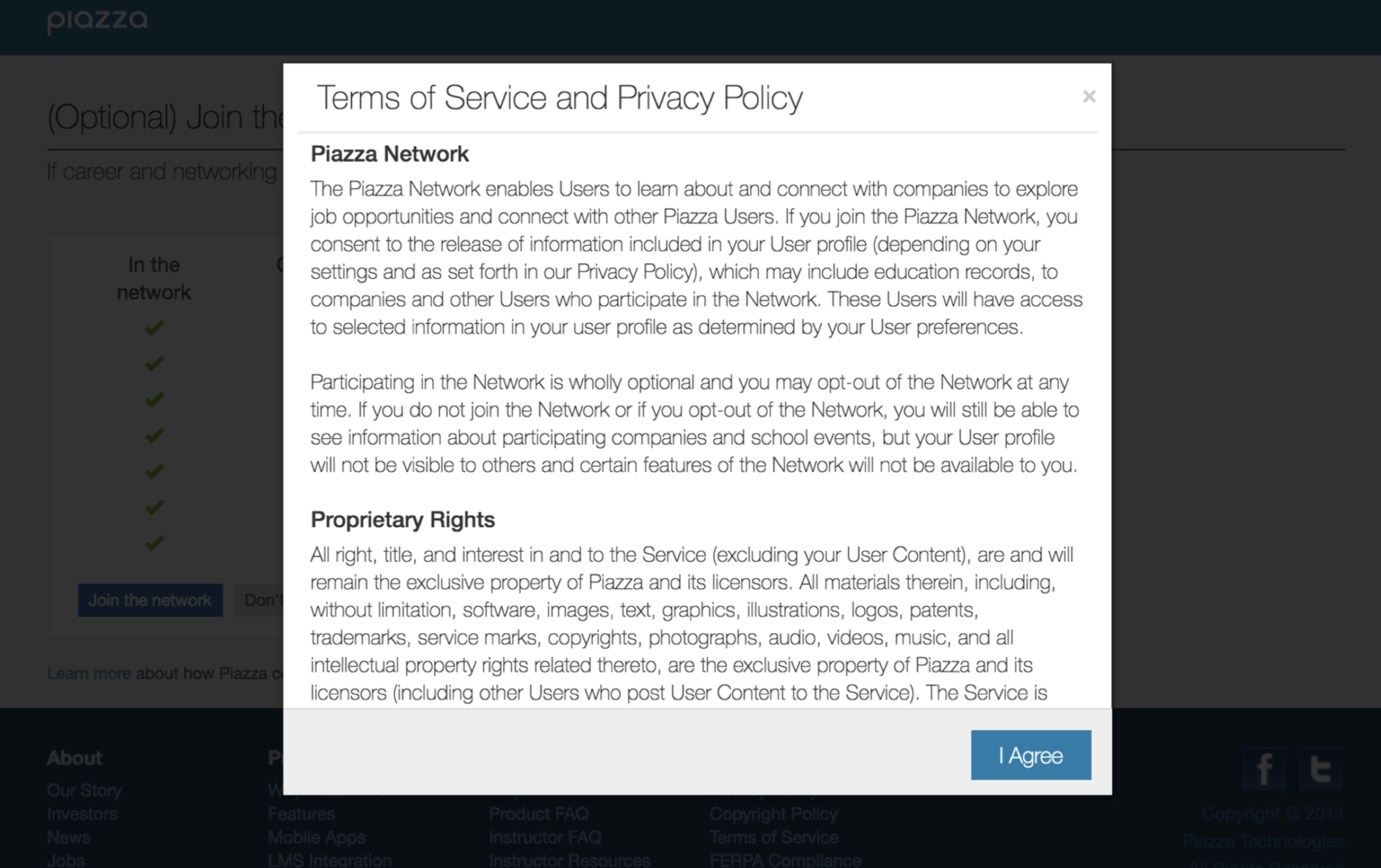View the Copyright Policy link

tap(773, 814)
